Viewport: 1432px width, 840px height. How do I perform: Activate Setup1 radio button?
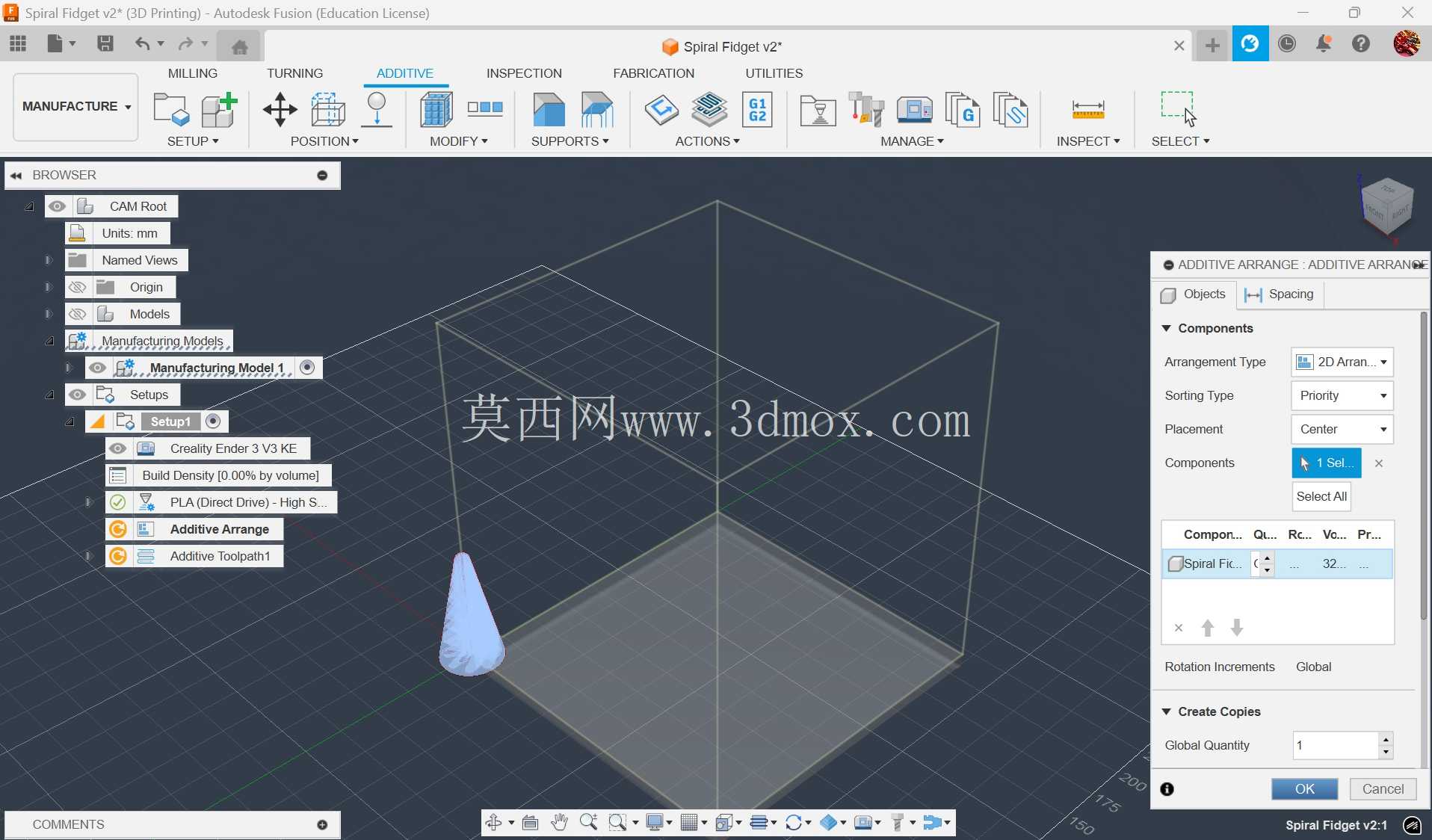(x=213, y=421)
